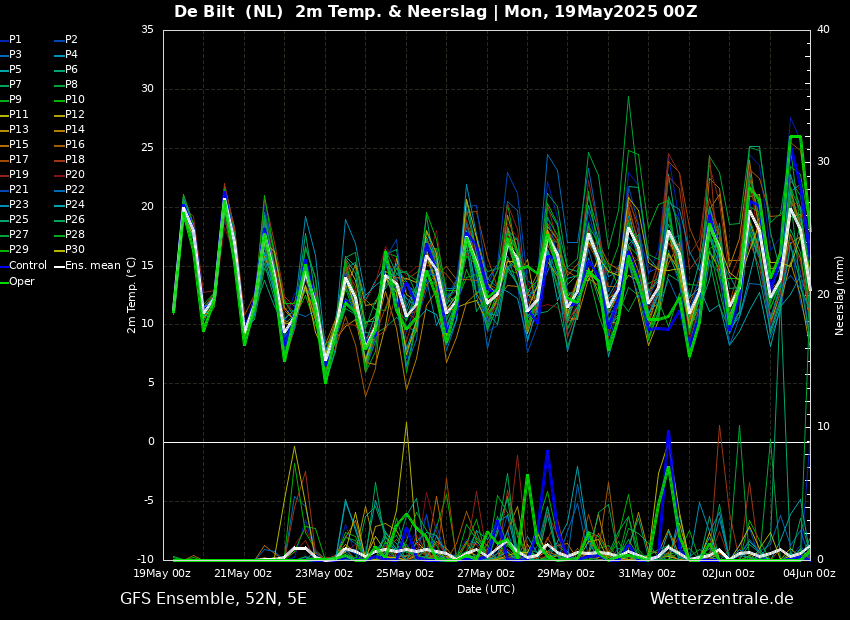Image resolution: width=850 pixels, height=620 pixels.
Task: Click the 2m Temp. (°C) axis label
Action: pos(131,295)
